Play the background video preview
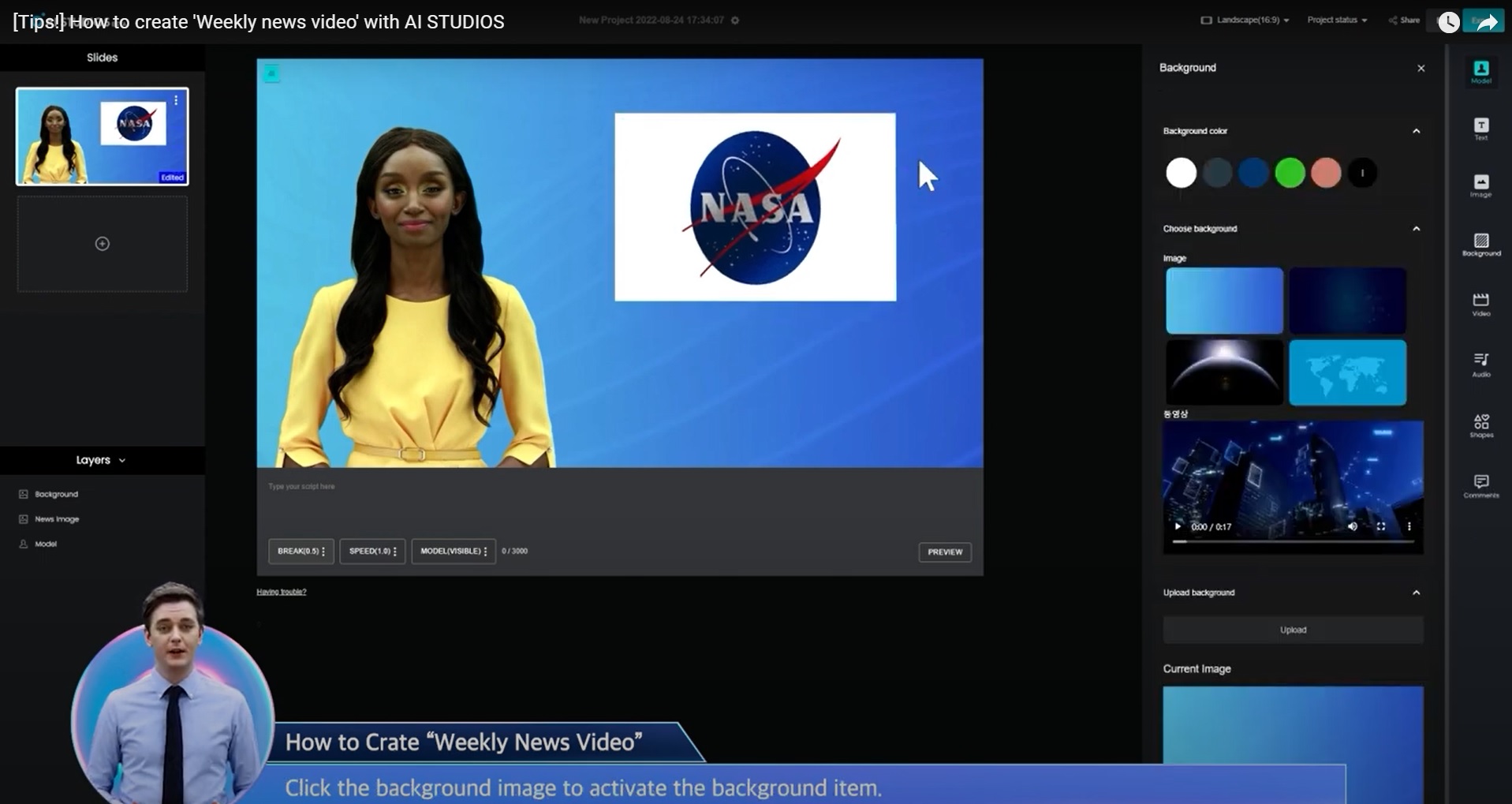 coord(1178,526)
